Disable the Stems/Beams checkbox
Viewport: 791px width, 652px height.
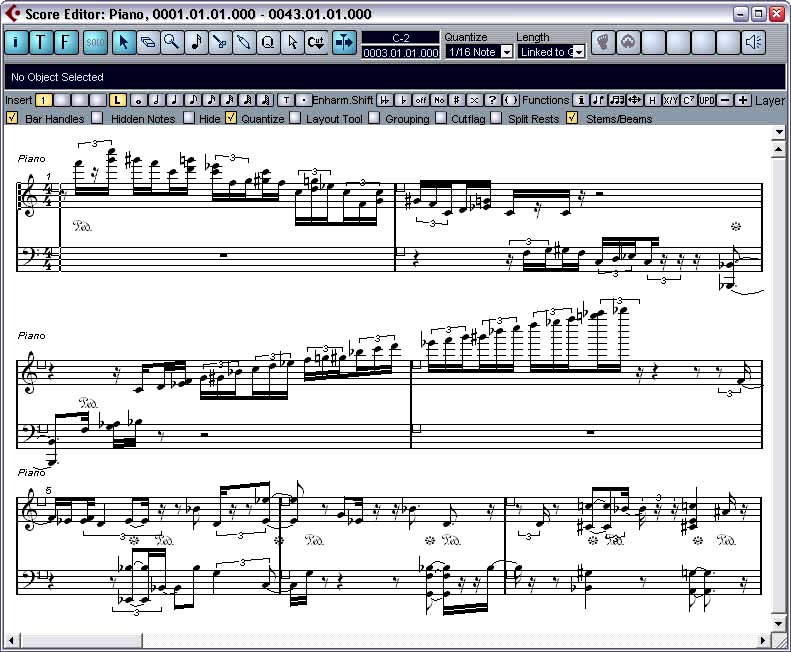(x=572, y=118)
